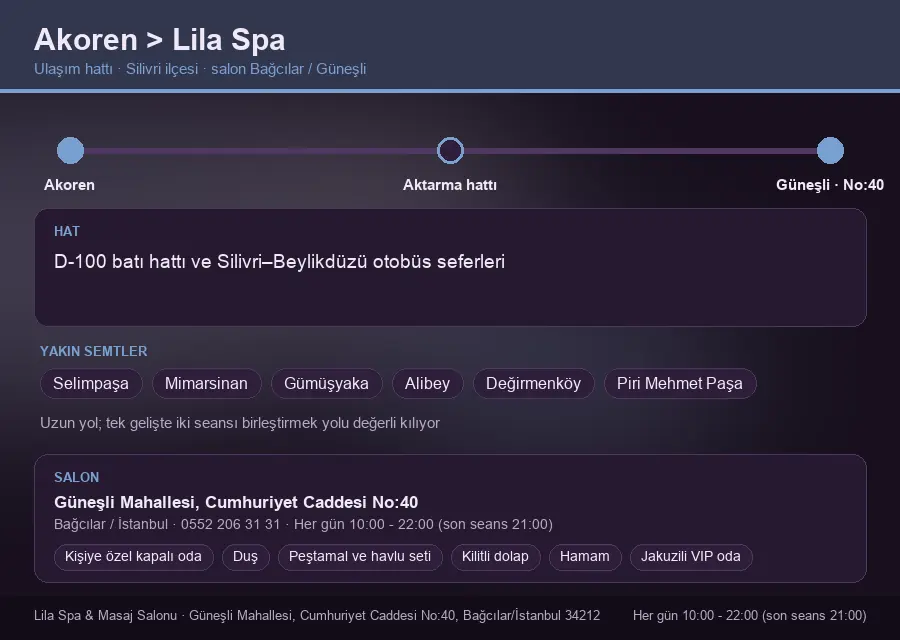Click the salon line with 0552 206 31 31

point(303,525)
